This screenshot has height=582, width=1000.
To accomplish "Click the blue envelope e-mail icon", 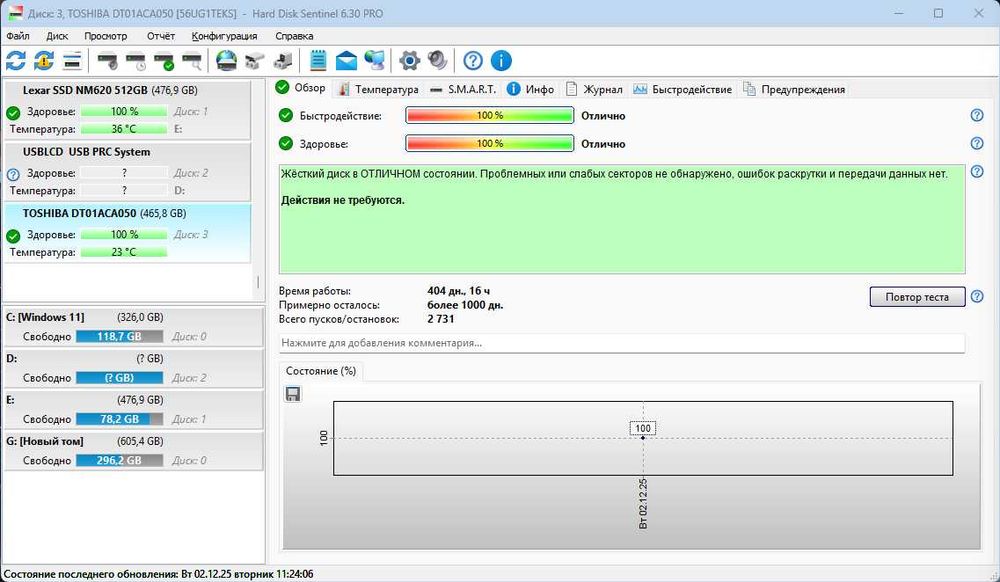I will pyautogui.click(x=346, y=61).
